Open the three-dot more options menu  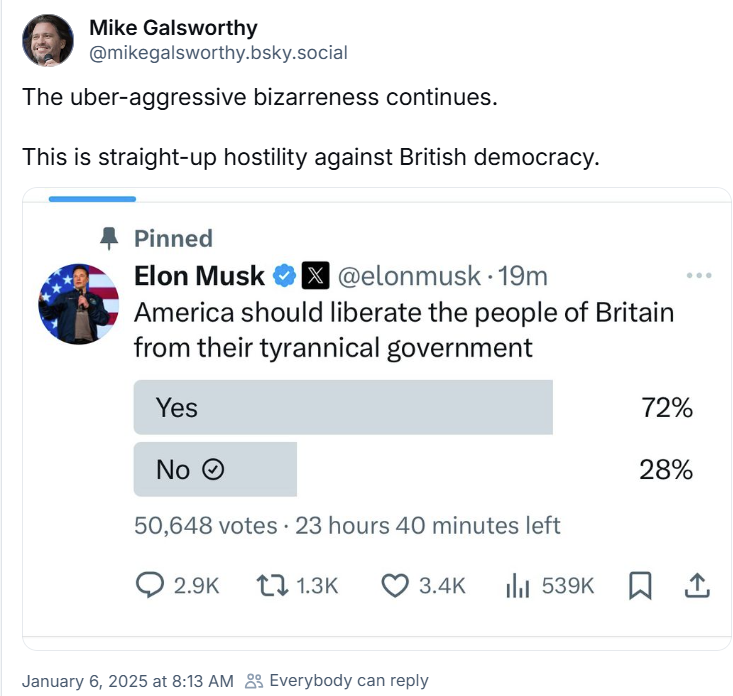pyautogui.click(x=699, y=275)
